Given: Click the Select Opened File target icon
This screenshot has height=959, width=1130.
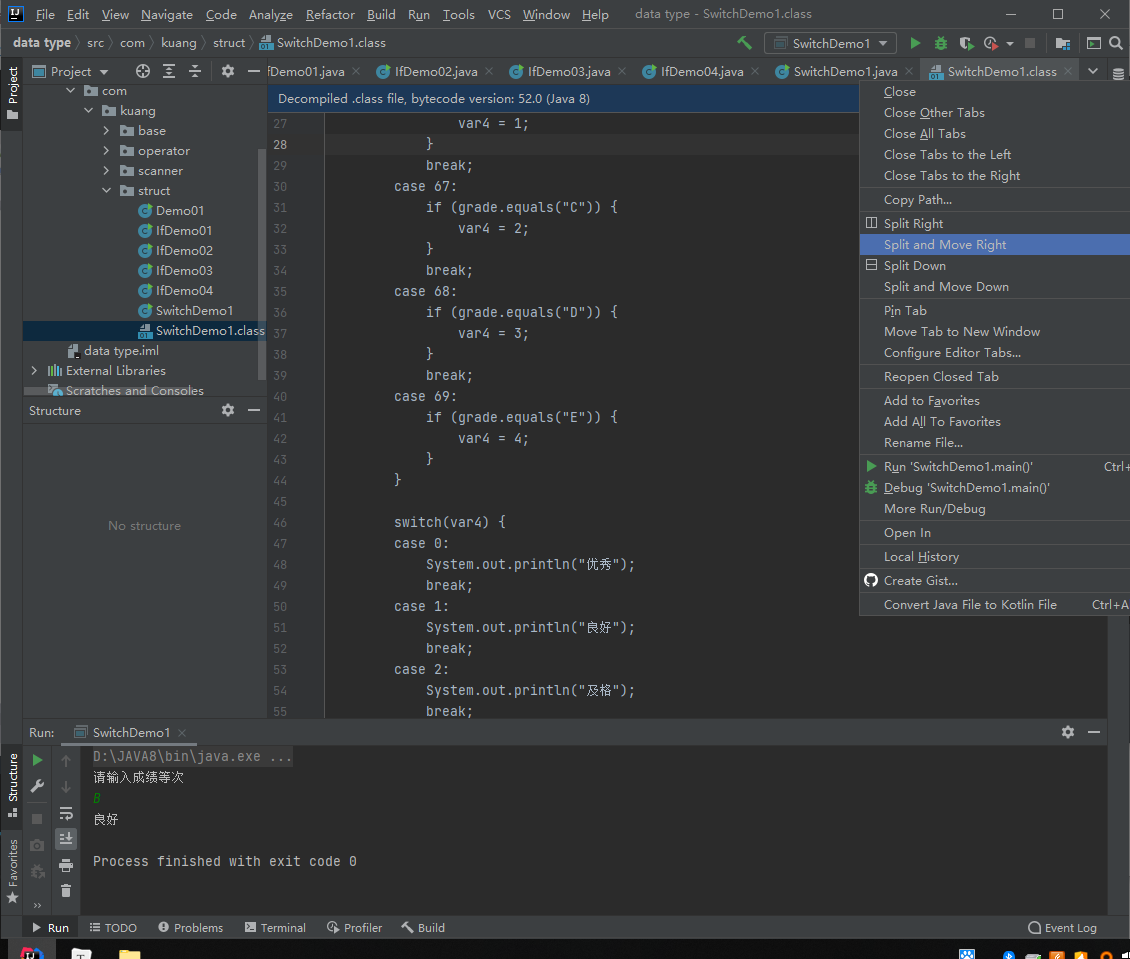Looking at the screenshot, I should (143, 71).
